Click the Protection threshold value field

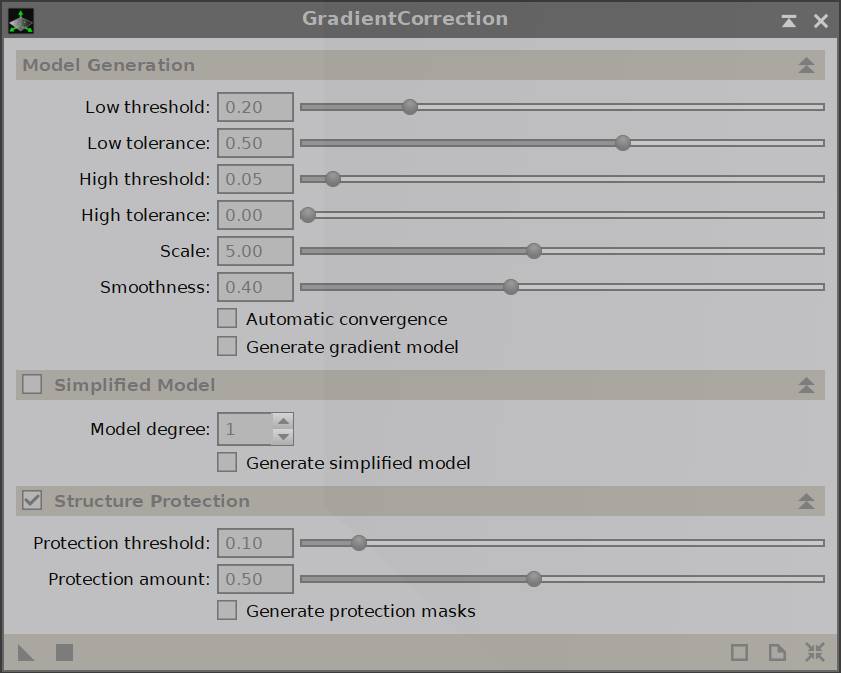255,543
